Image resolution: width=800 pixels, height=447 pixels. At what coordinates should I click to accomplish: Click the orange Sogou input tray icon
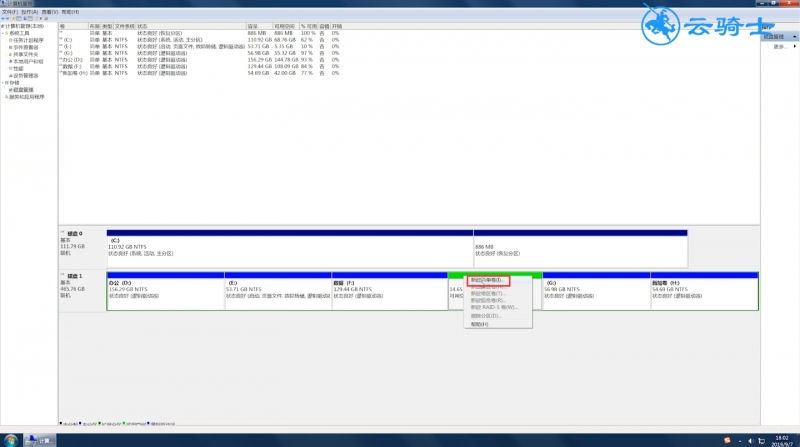point(727,440)
